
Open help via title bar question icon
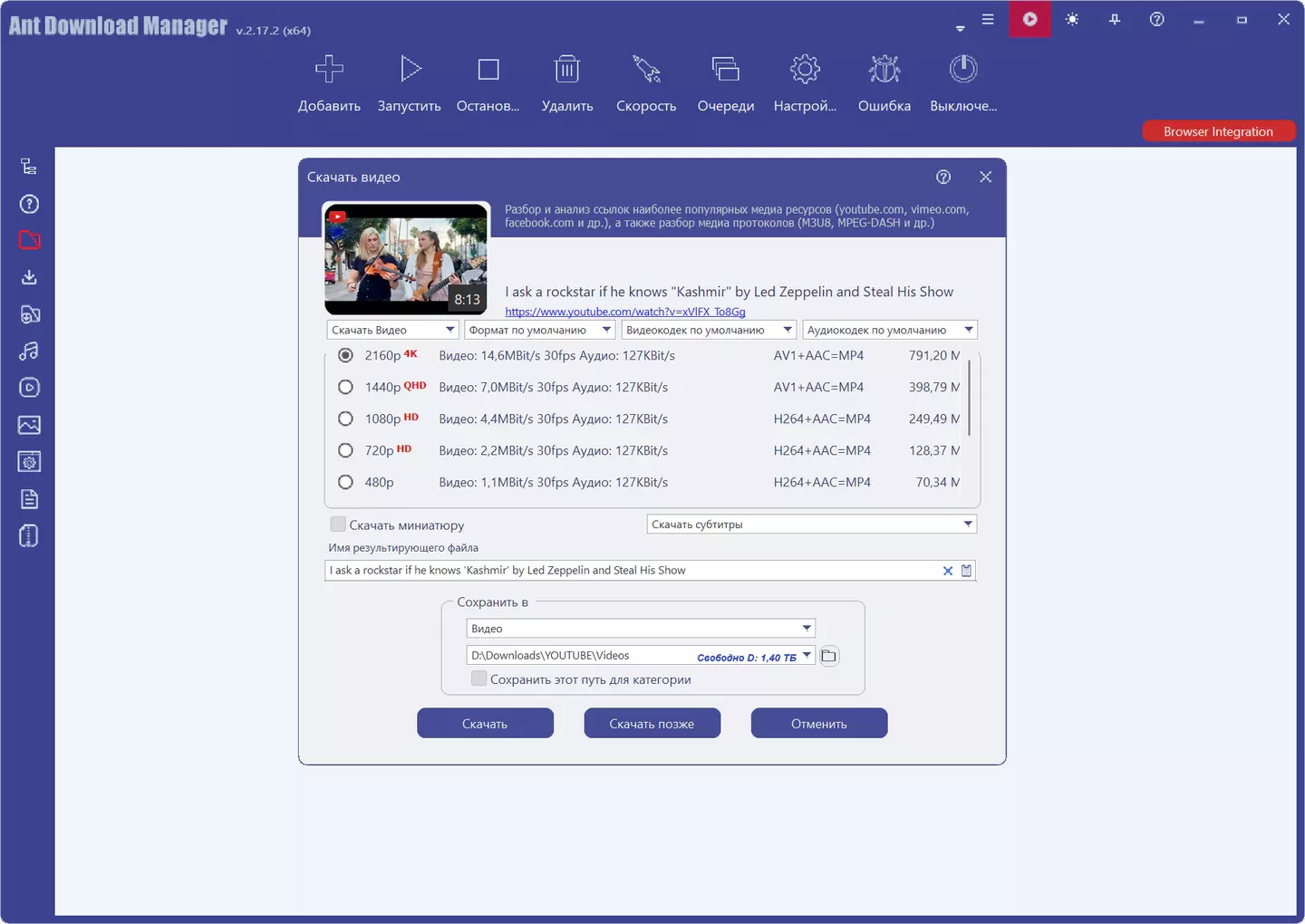[x=1157, y=19]
